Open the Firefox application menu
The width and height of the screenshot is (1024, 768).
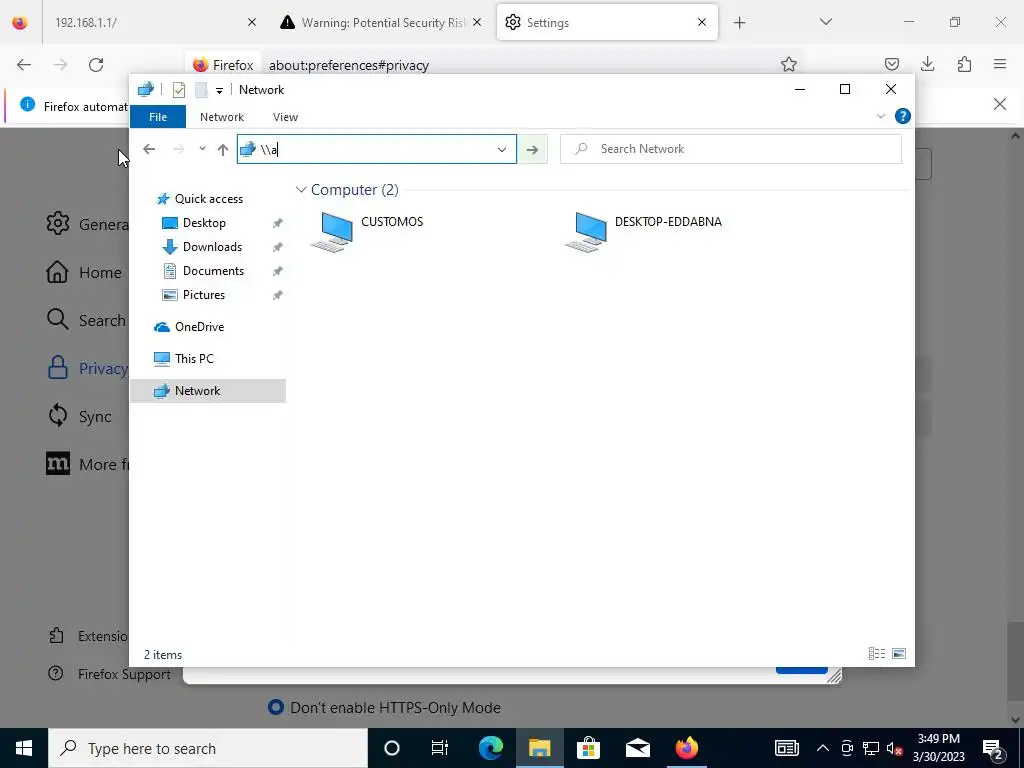click(1000, 64)
